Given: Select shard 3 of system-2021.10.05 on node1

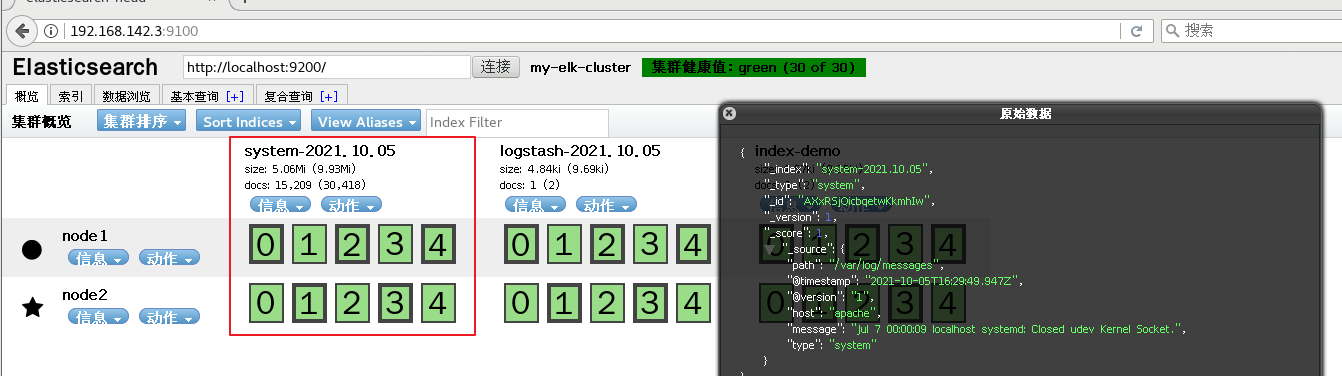Looking at the screenshot, I should (x=394, y=245).
